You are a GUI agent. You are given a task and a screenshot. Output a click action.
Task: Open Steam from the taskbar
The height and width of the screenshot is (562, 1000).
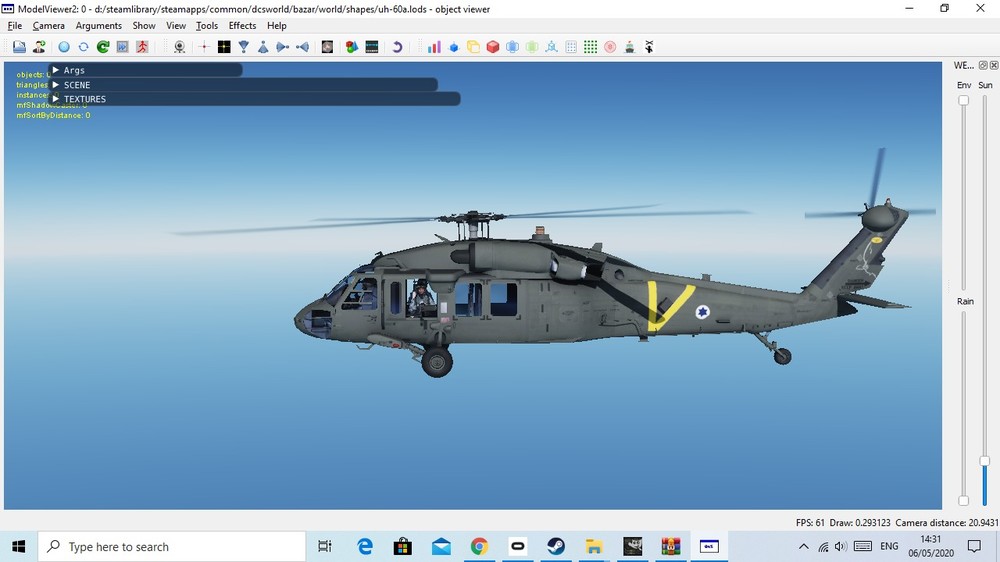point(555,547)
